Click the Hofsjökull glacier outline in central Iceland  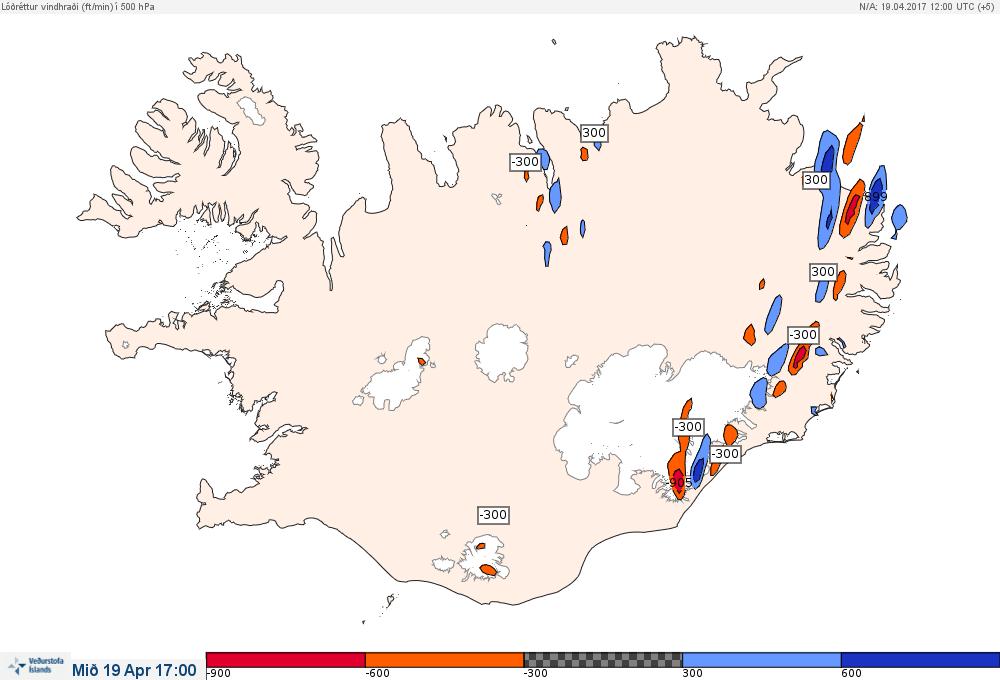[502, 352]
